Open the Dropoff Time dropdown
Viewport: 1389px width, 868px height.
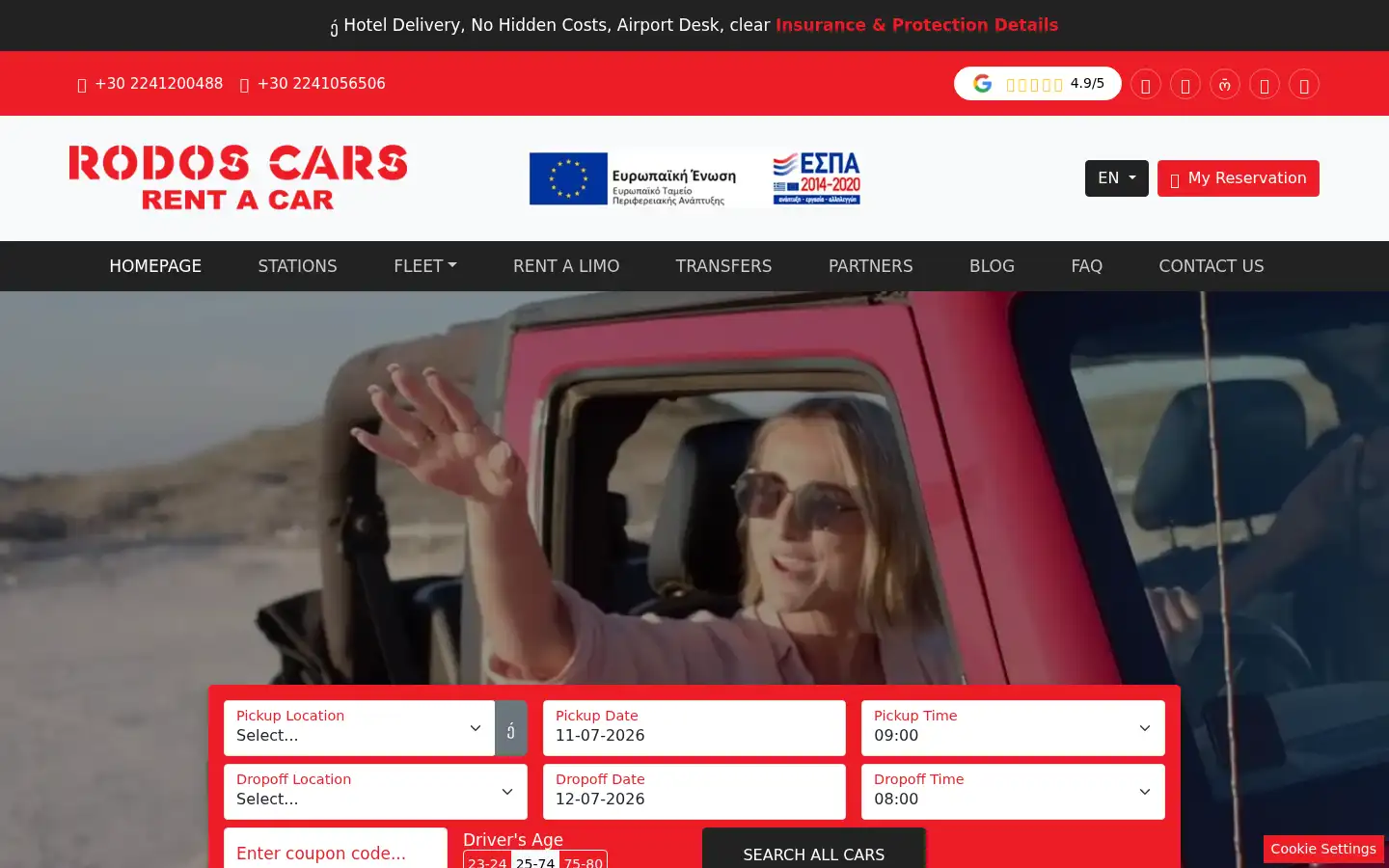pos(1013,792)
